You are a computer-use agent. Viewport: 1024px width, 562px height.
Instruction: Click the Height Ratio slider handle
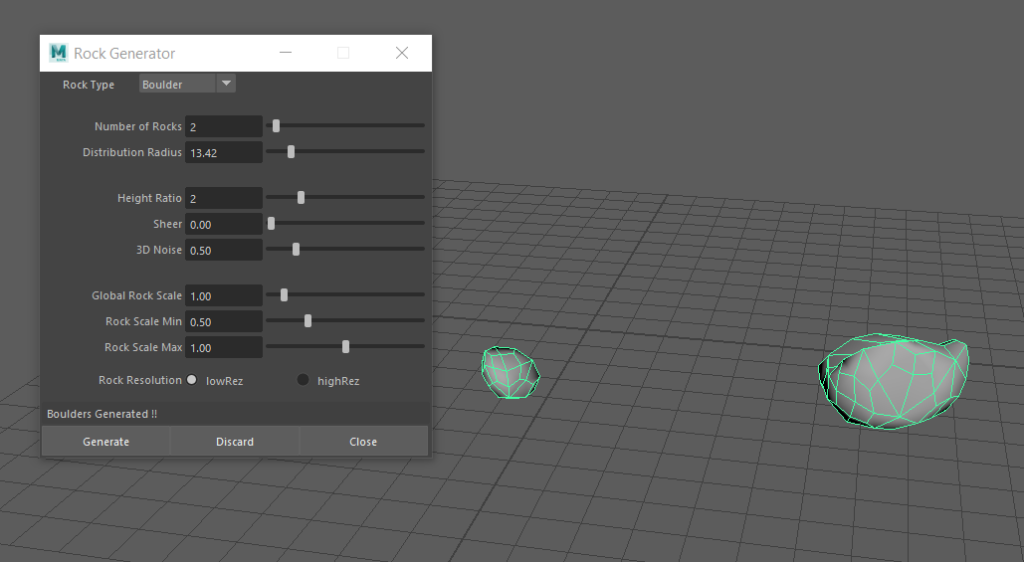pos(301,197)
